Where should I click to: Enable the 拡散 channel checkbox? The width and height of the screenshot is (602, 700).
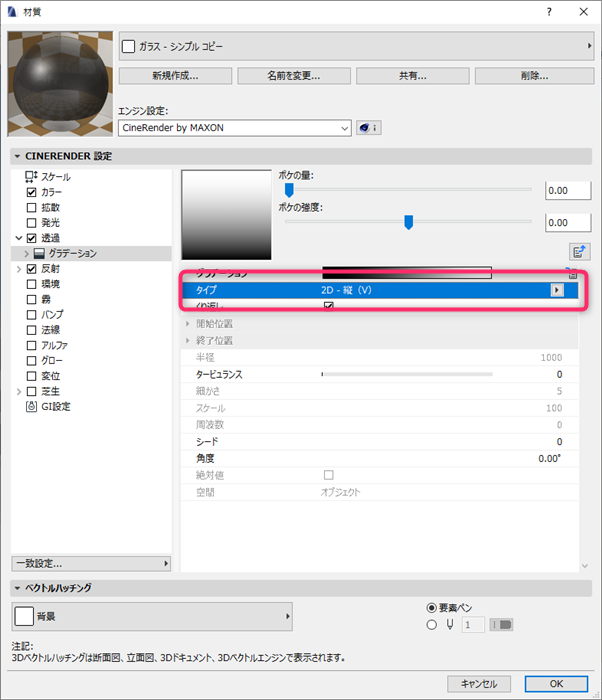(x=31, y=208)
